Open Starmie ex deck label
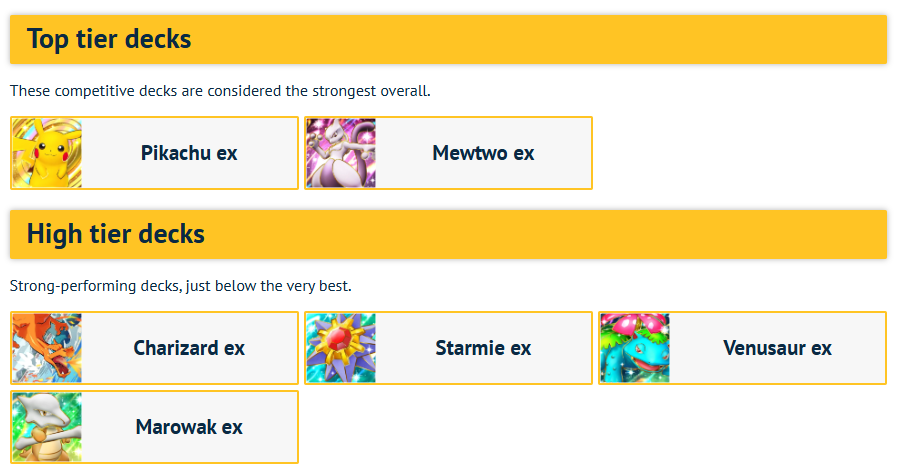 coord(483,348)
